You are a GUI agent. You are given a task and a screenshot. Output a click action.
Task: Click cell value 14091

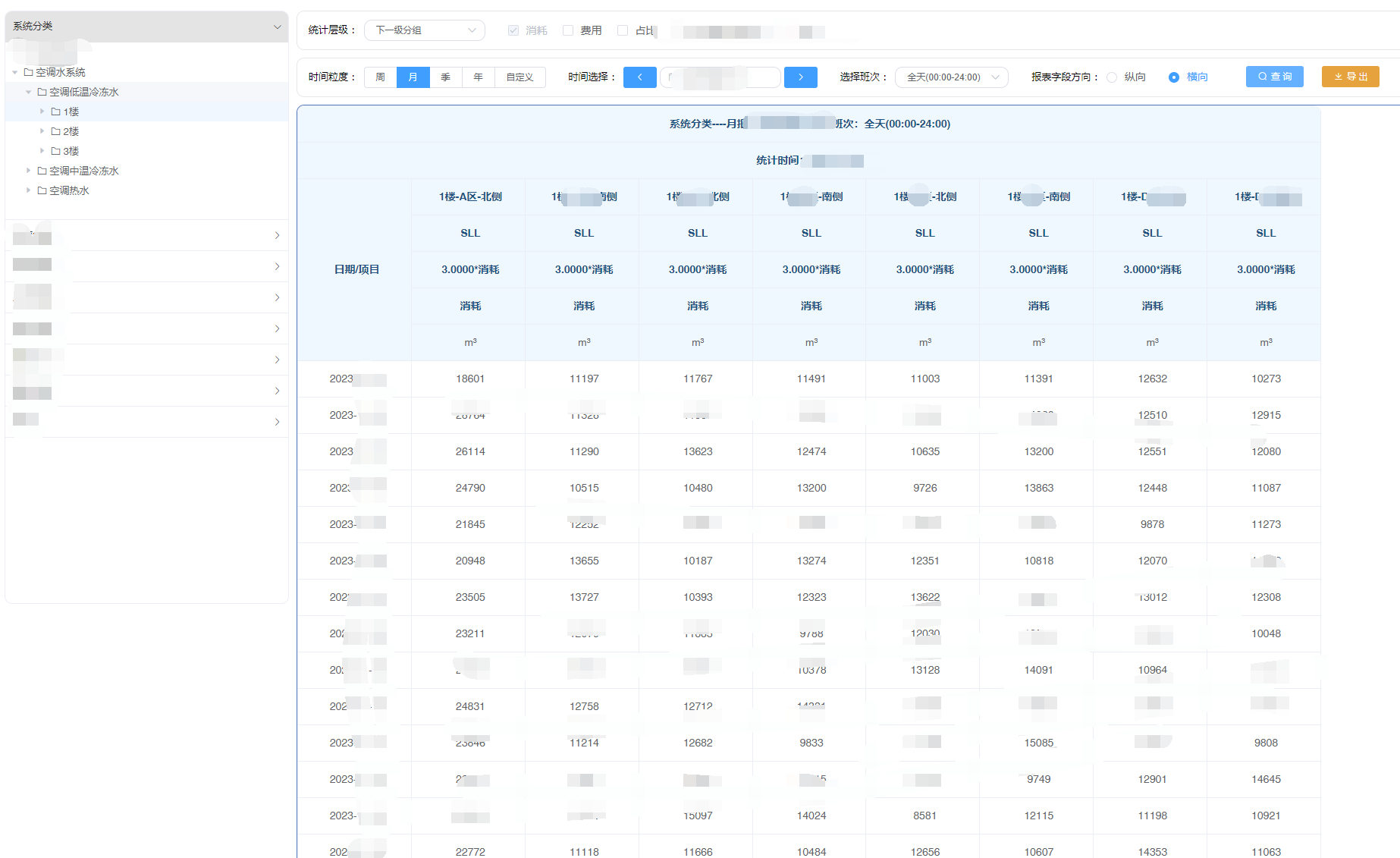click(x=1039, y=670)
